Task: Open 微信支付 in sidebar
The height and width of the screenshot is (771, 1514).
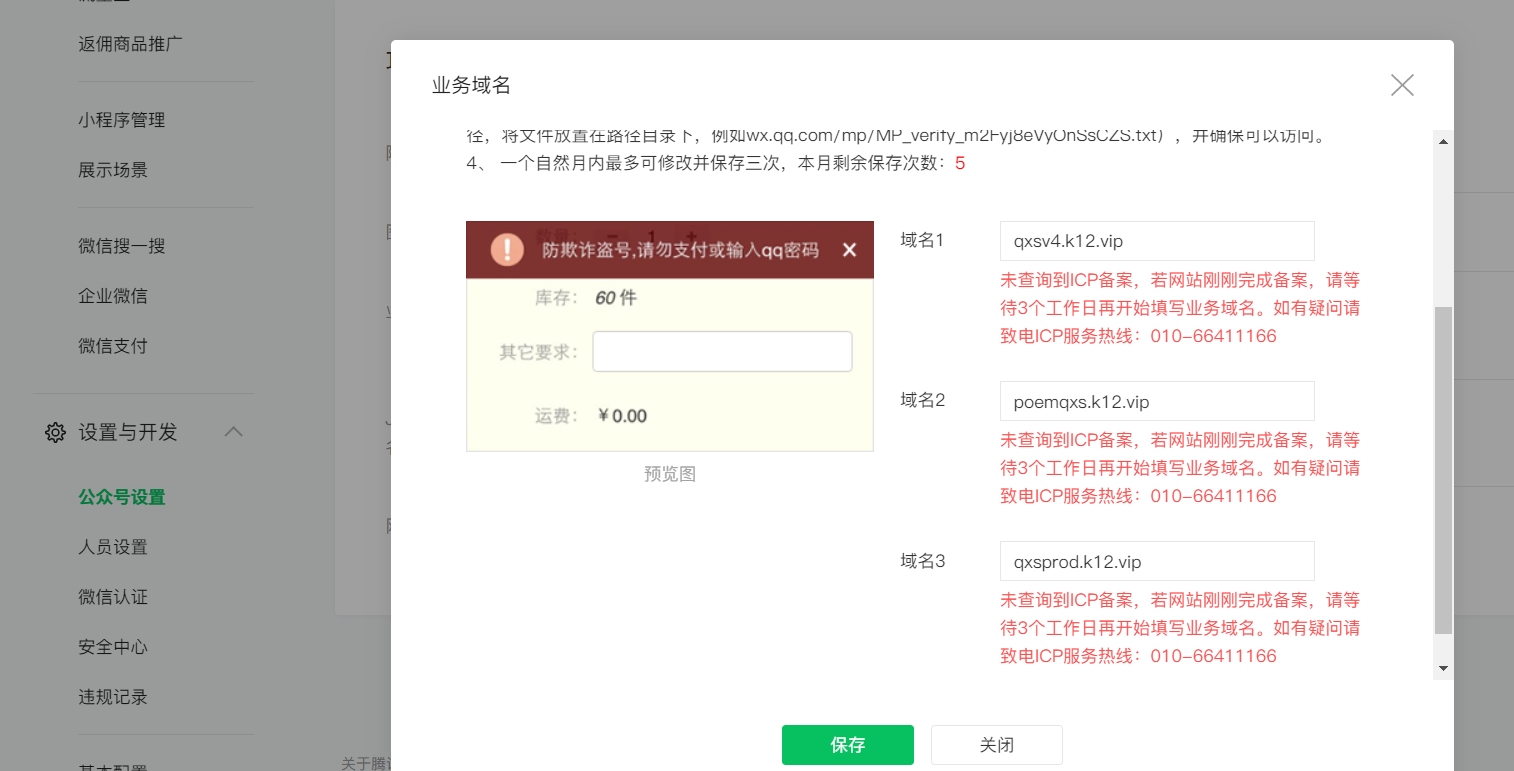Action: [113, 346]
